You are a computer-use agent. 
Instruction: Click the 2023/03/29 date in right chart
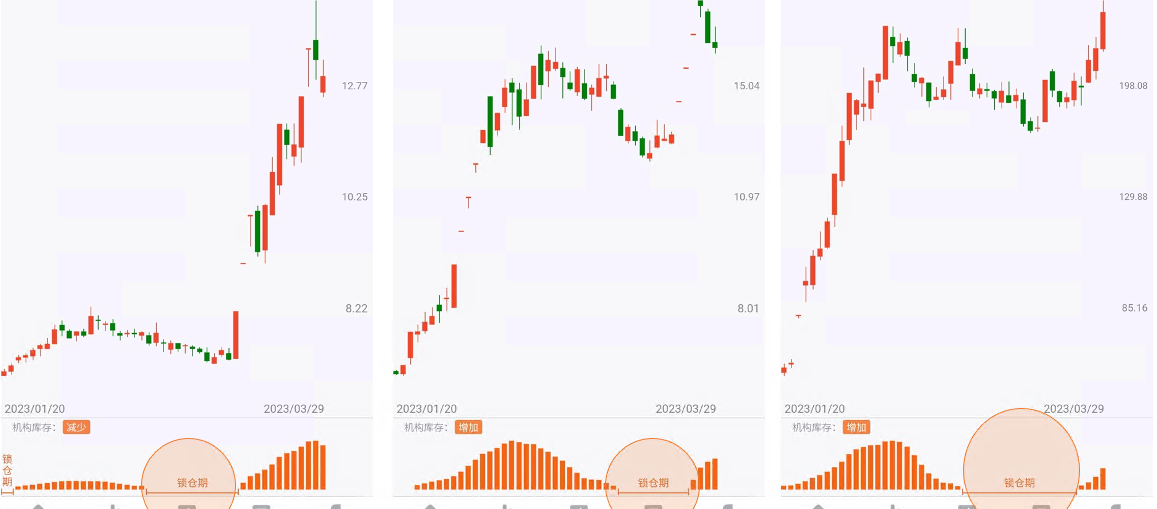(1073, 409)
